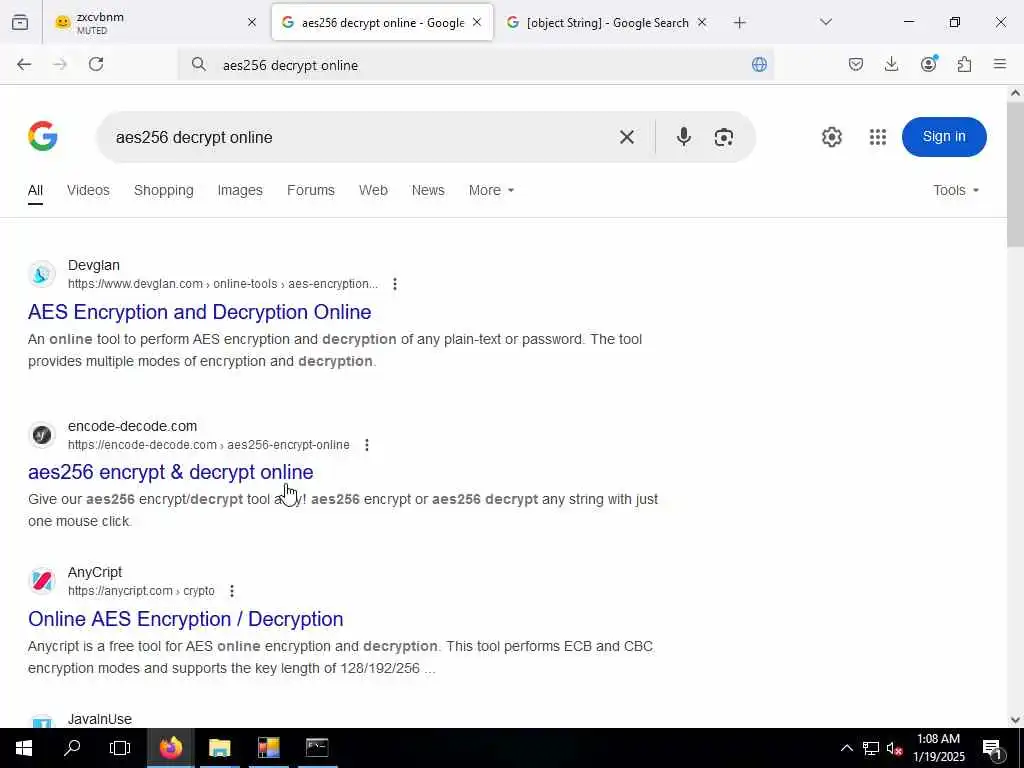Open the Downloads panel
The image size is (1024, 768).
[x=891, y=64]
